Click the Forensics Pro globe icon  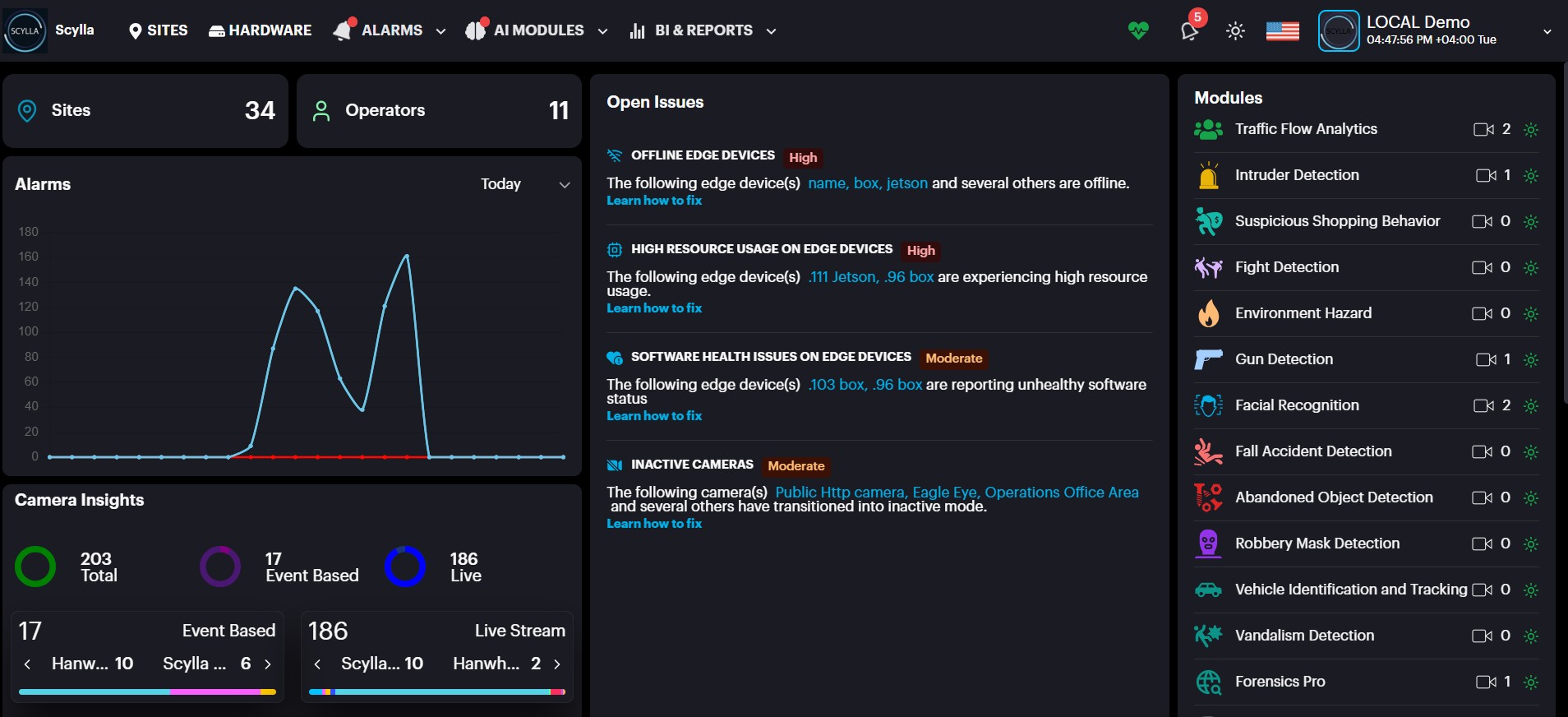click(1208, 682)
